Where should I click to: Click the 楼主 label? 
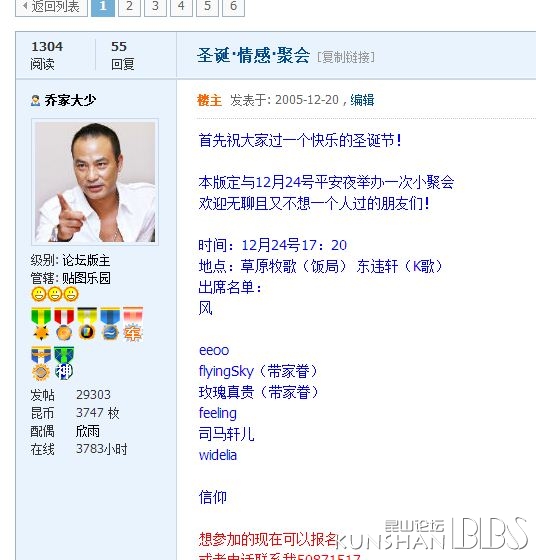click(x=209, y=100)
